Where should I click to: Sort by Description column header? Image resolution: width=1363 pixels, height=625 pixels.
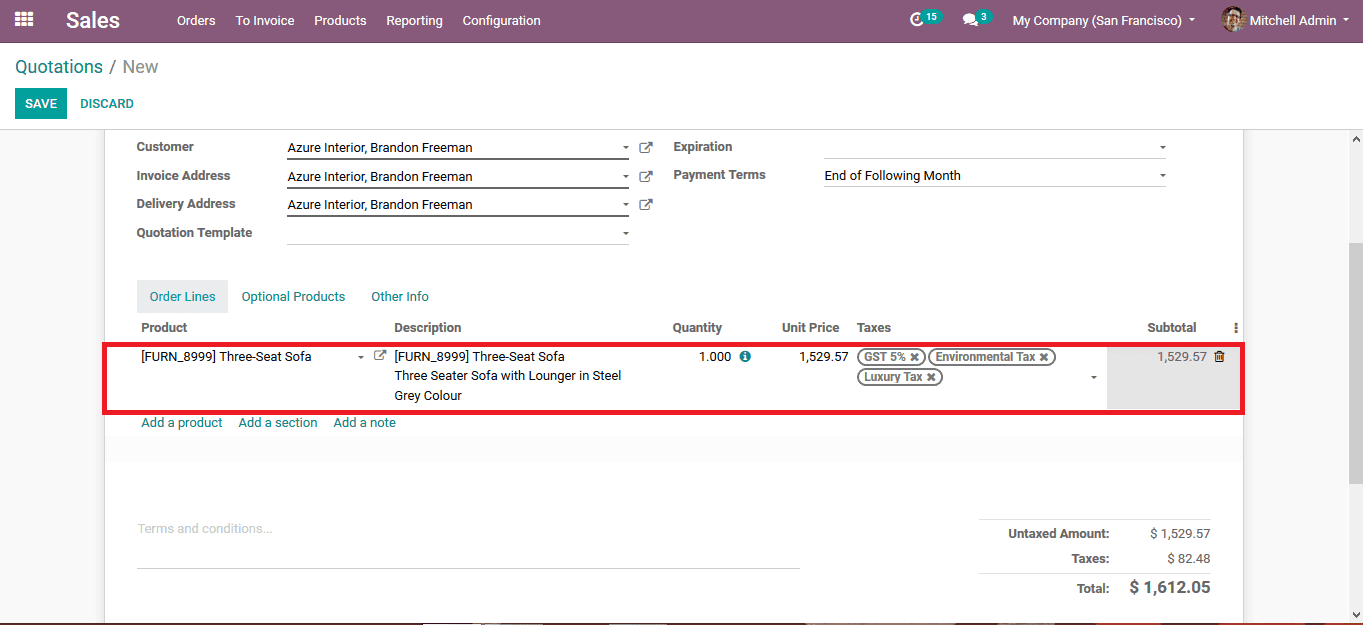428,328
